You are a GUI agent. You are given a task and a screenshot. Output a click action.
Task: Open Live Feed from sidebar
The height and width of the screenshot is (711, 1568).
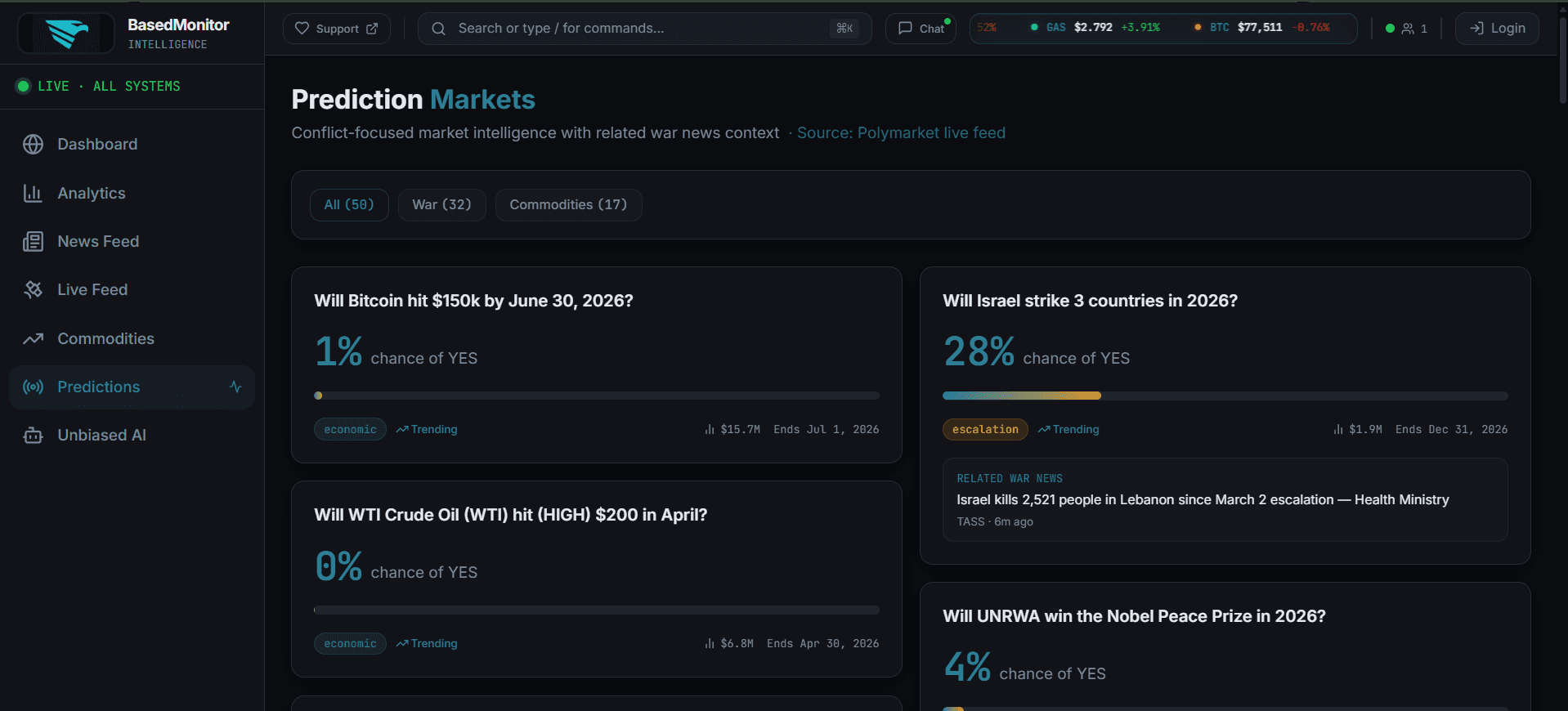132,290
